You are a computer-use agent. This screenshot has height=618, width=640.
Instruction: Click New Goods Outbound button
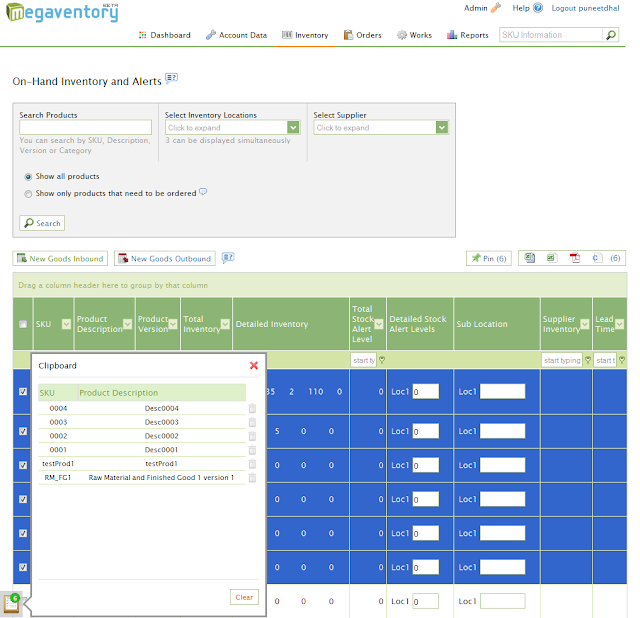click(x=164, y=258)
